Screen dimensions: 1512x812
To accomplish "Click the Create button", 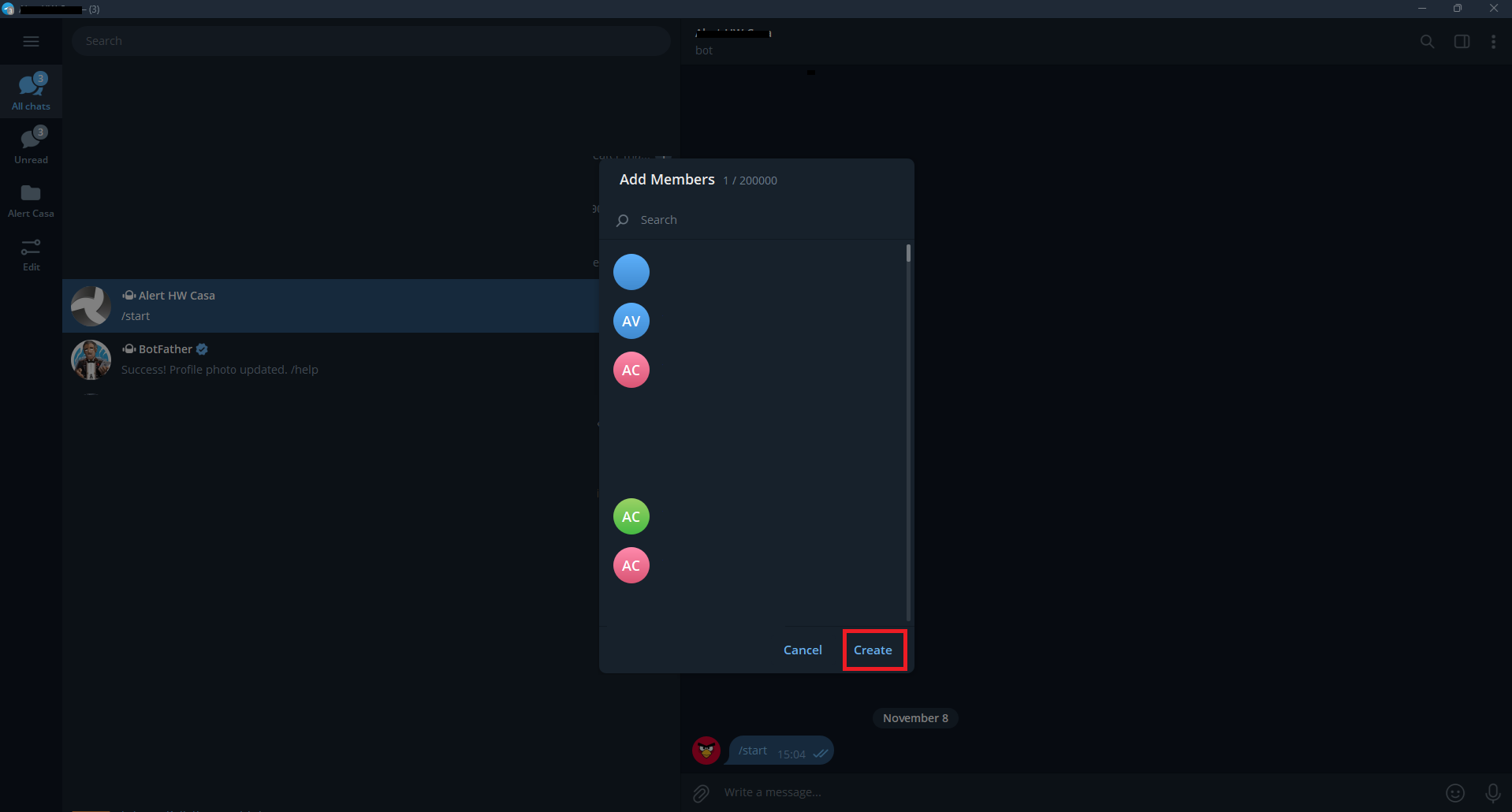I will coord(873,650).
